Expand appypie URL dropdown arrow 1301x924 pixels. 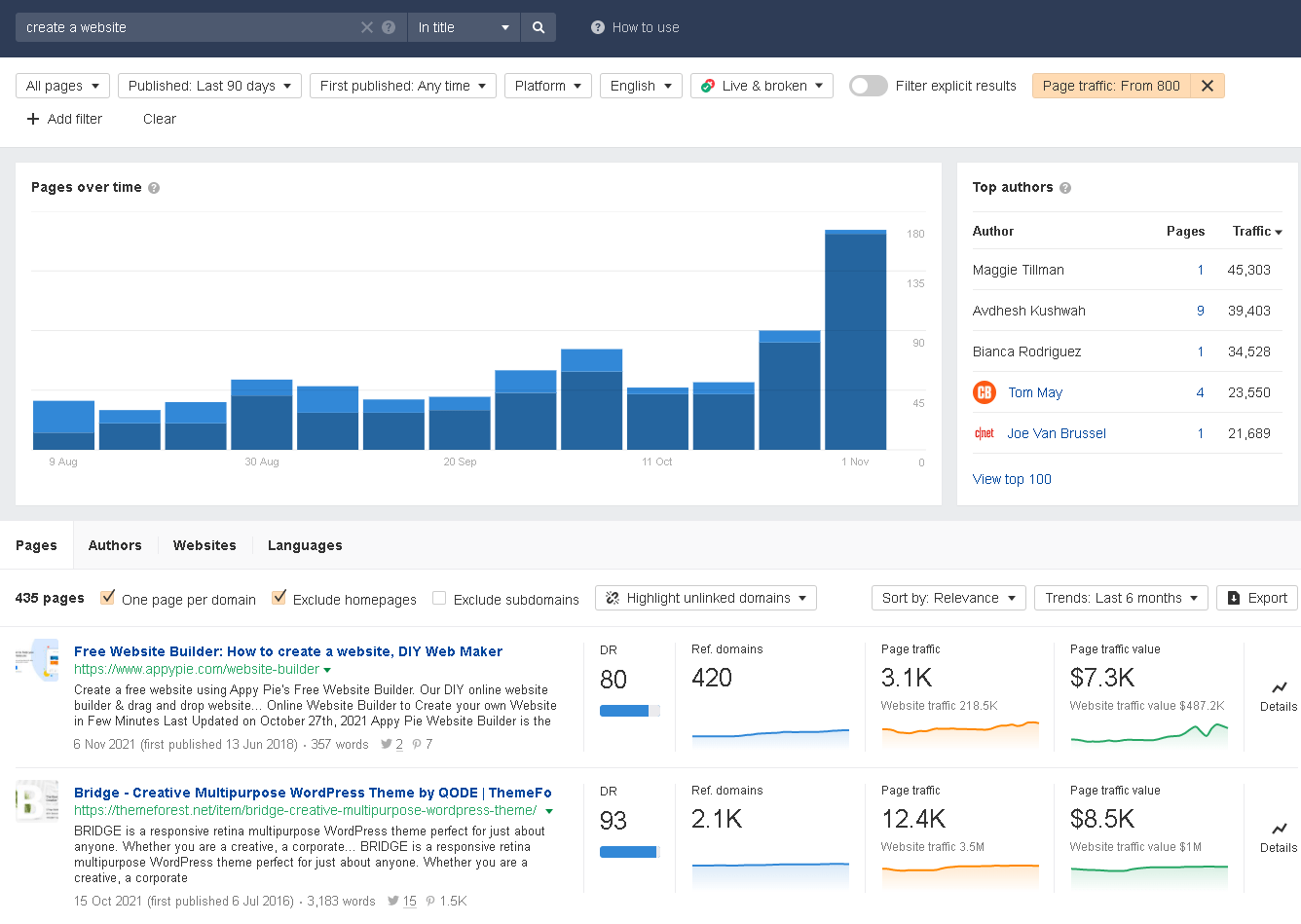pyautogui.click(x=327, y=670)
